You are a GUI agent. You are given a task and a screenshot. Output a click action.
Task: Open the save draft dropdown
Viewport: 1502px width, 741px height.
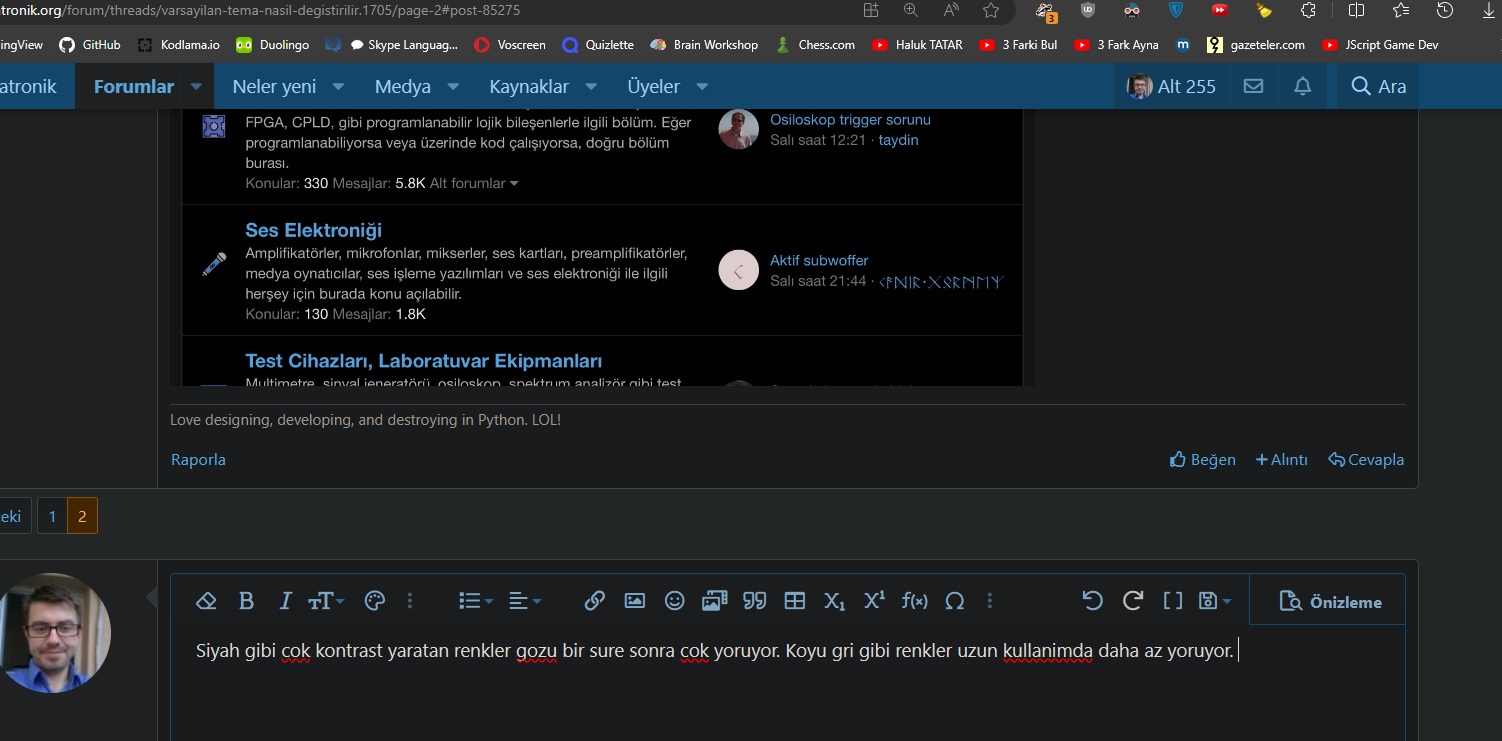point(1215,601)
